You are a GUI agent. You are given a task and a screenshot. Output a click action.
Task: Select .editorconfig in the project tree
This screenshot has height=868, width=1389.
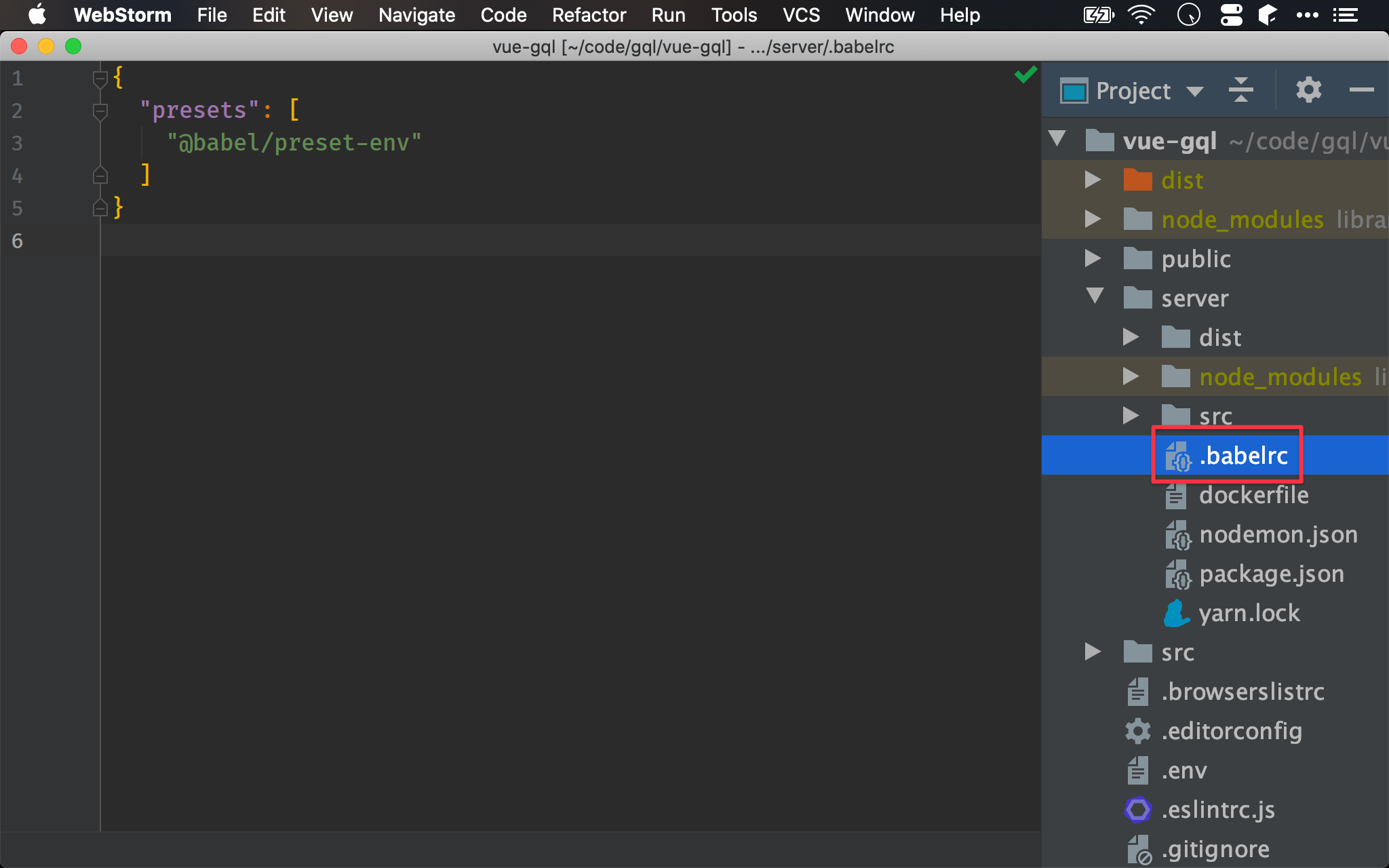pyautogui.click(x=1232, y=731)
